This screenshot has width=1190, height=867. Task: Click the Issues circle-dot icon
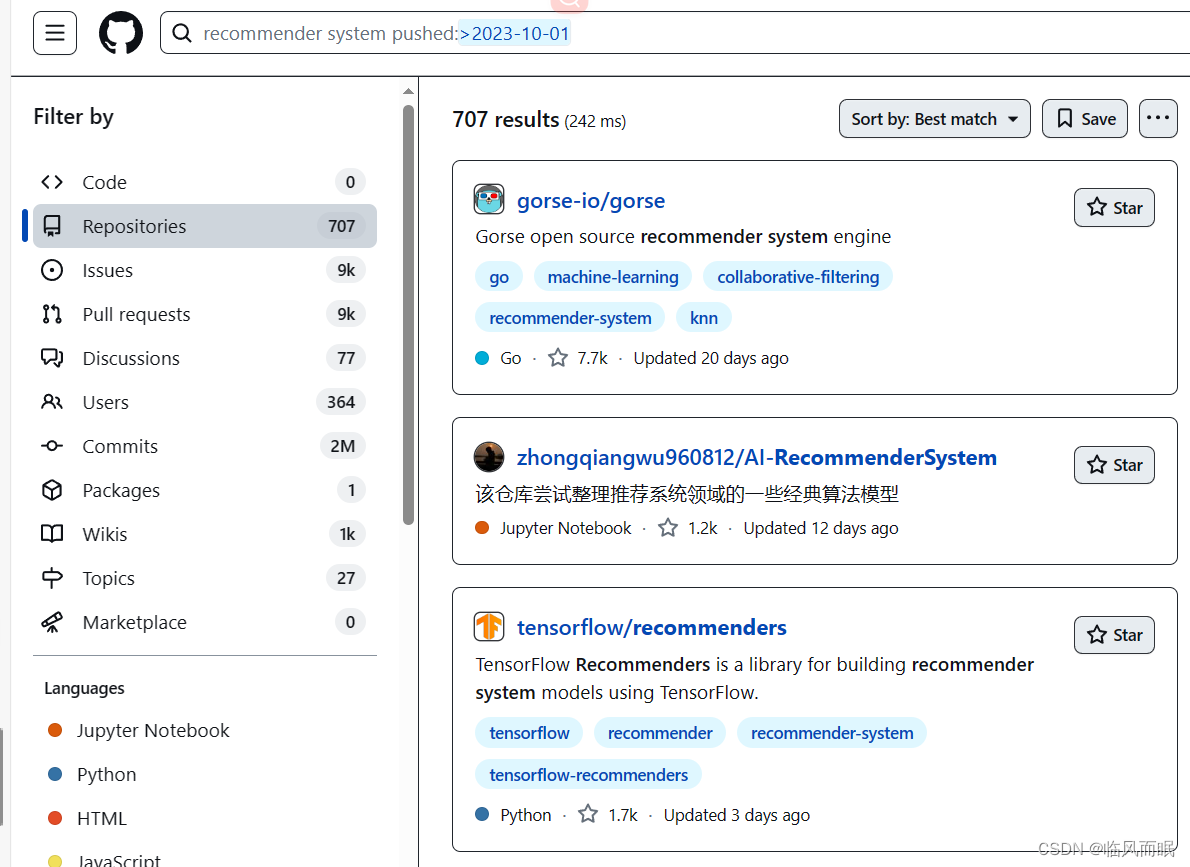point(52,270)
